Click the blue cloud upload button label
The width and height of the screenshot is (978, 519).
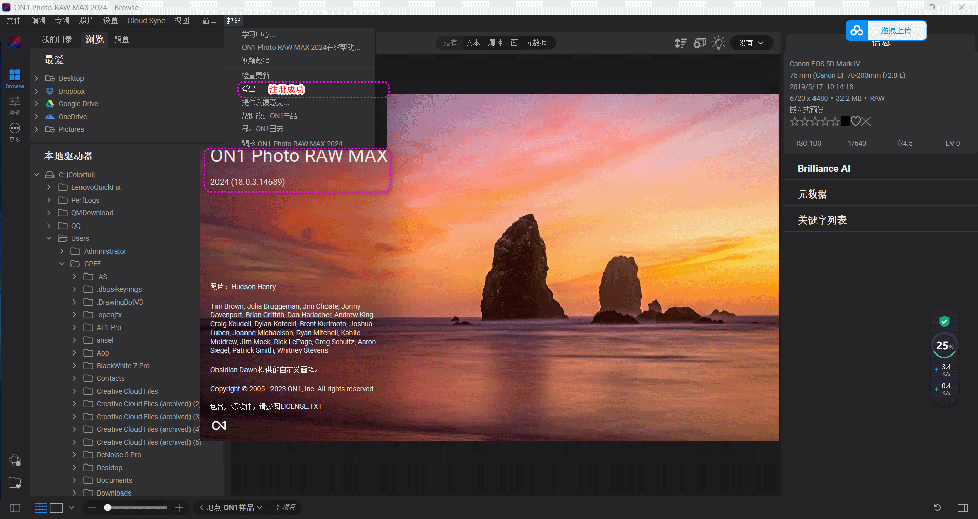click(895, 30)
